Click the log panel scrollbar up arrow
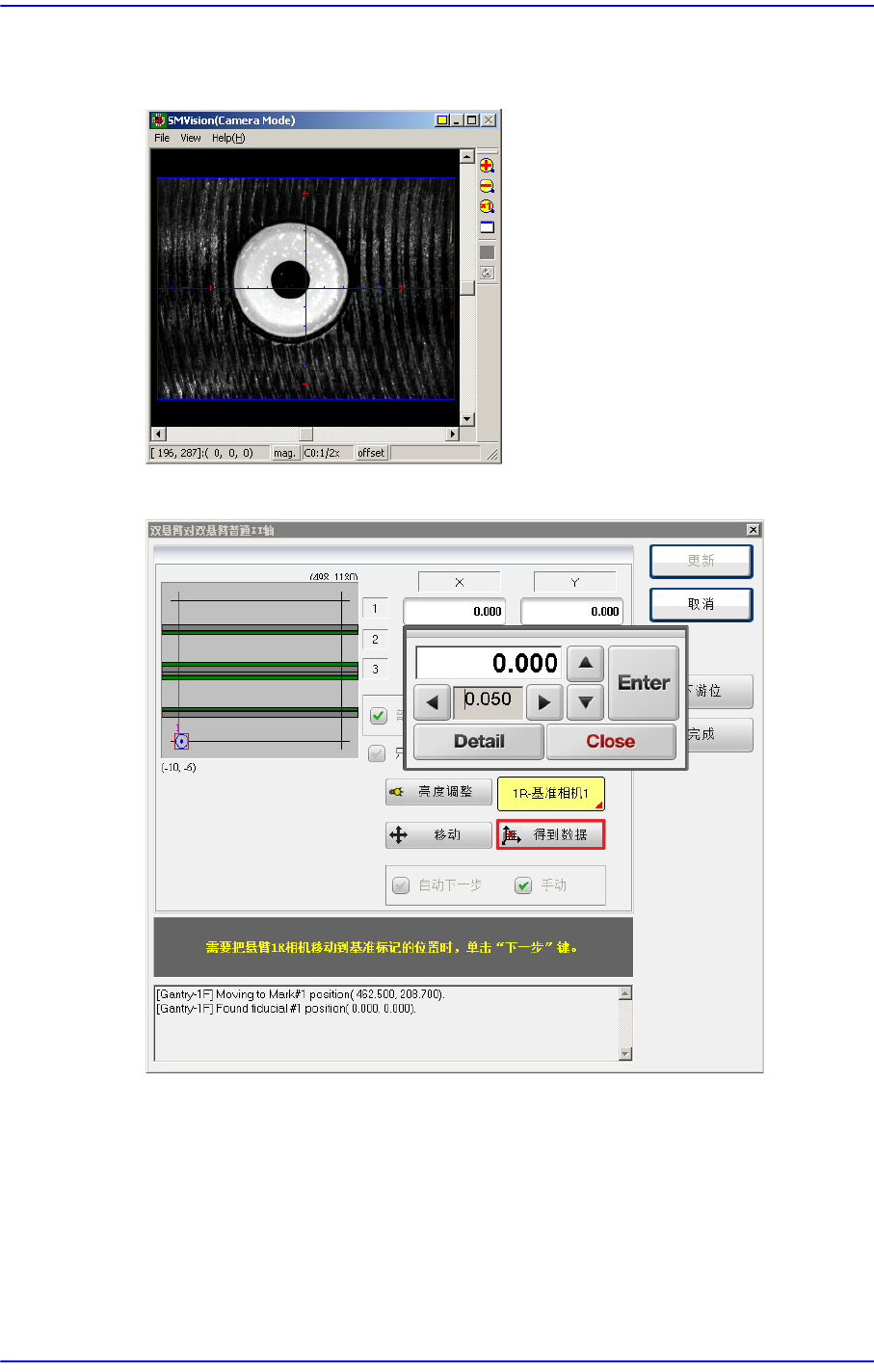874x1372 pixels. tap(625, 993)
